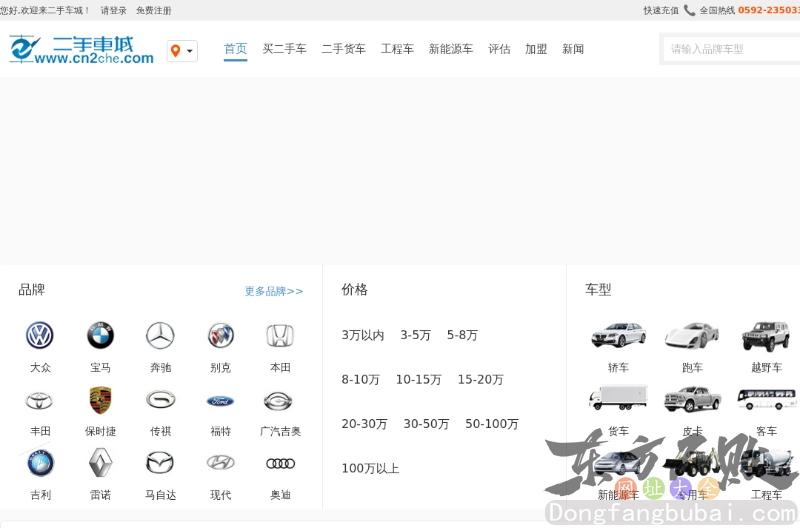This screenshot has width=800, height=528.
Task: Click the hotline phone icon
Action: [689, 10]
